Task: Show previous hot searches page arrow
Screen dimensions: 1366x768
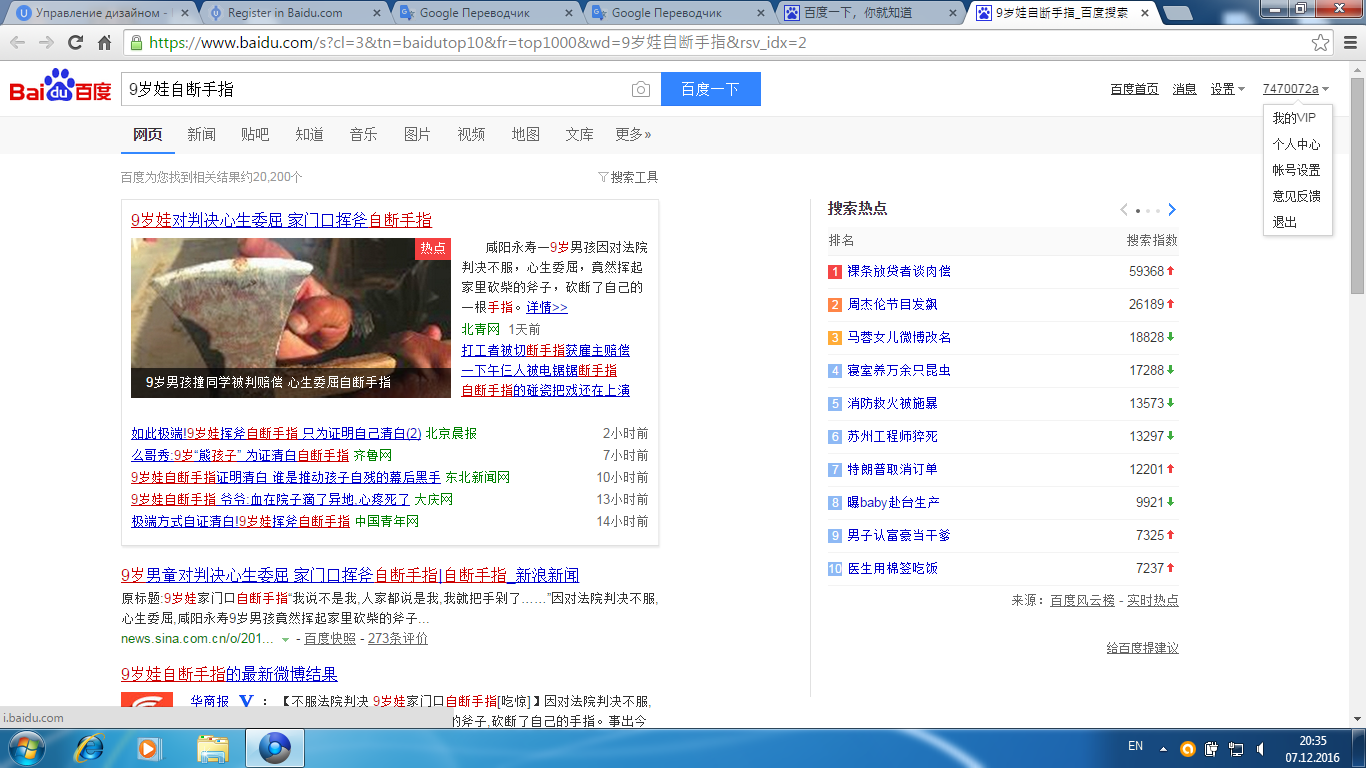Action: point(1124,210)
